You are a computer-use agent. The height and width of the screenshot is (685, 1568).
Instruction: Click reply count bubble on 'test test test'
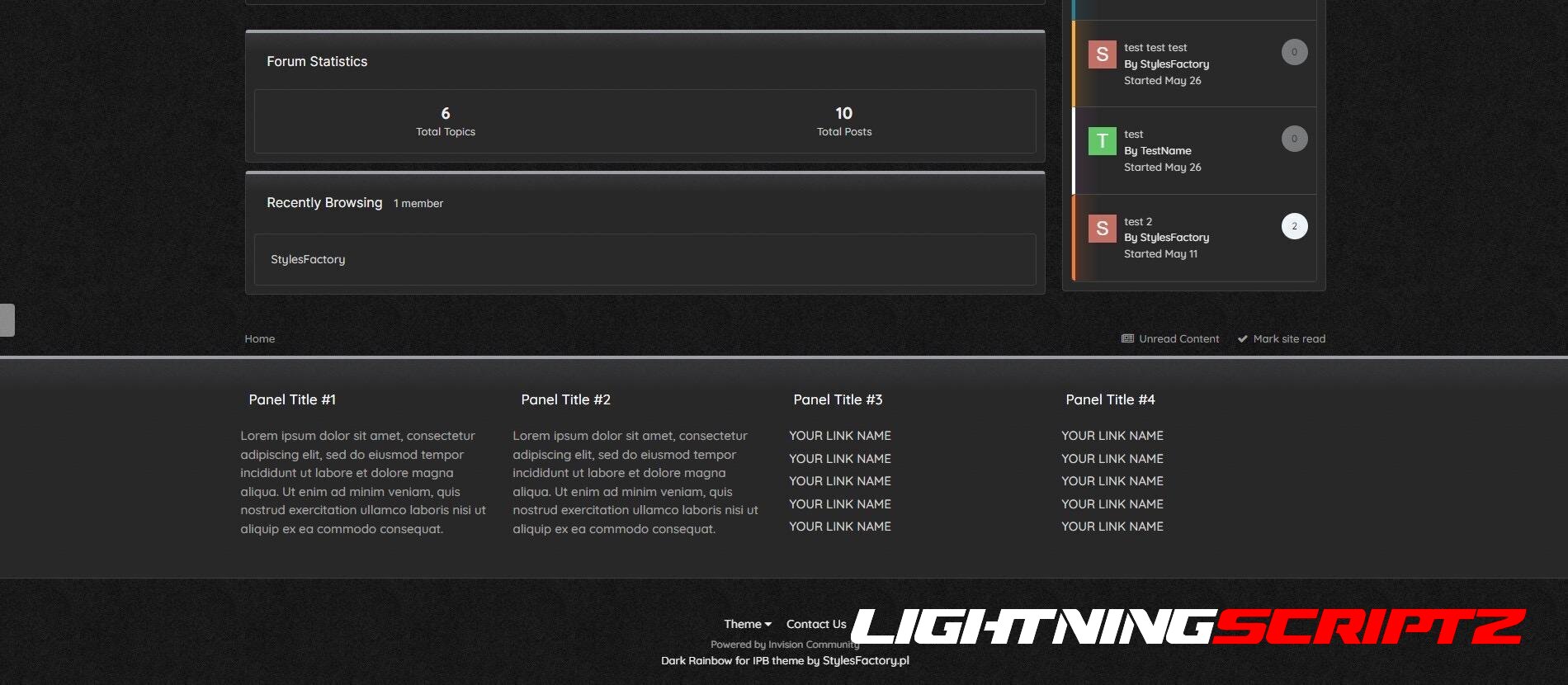[1294, 52]
